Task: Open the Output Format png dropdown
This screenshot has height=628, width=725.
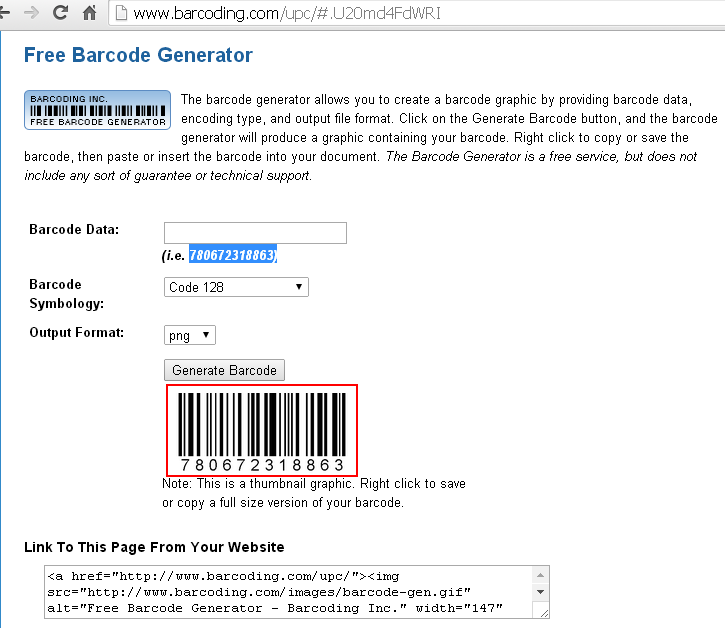Action: 190,335
